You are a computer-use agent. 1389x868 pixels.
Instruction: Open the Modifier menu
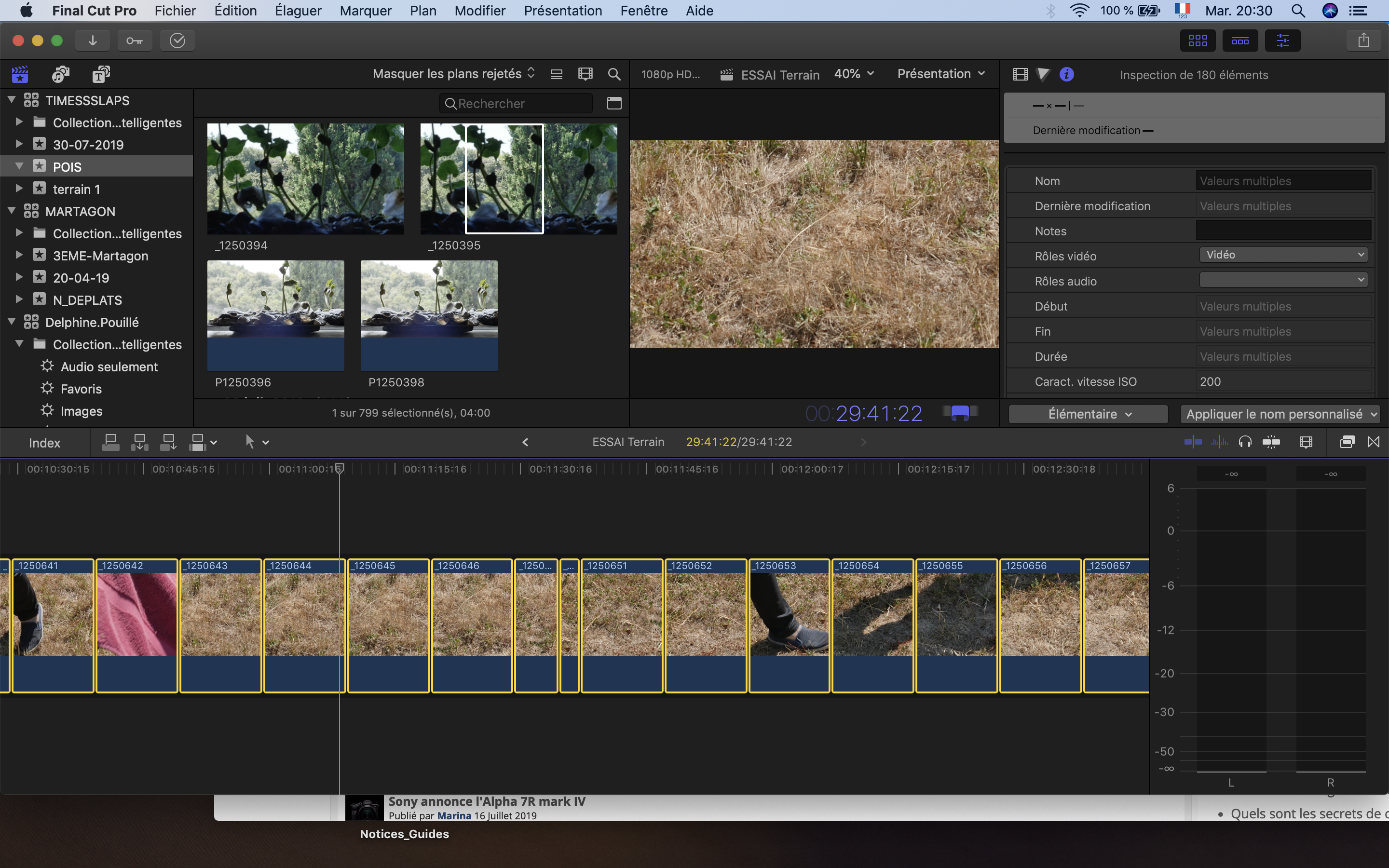[x=480, y=11]
